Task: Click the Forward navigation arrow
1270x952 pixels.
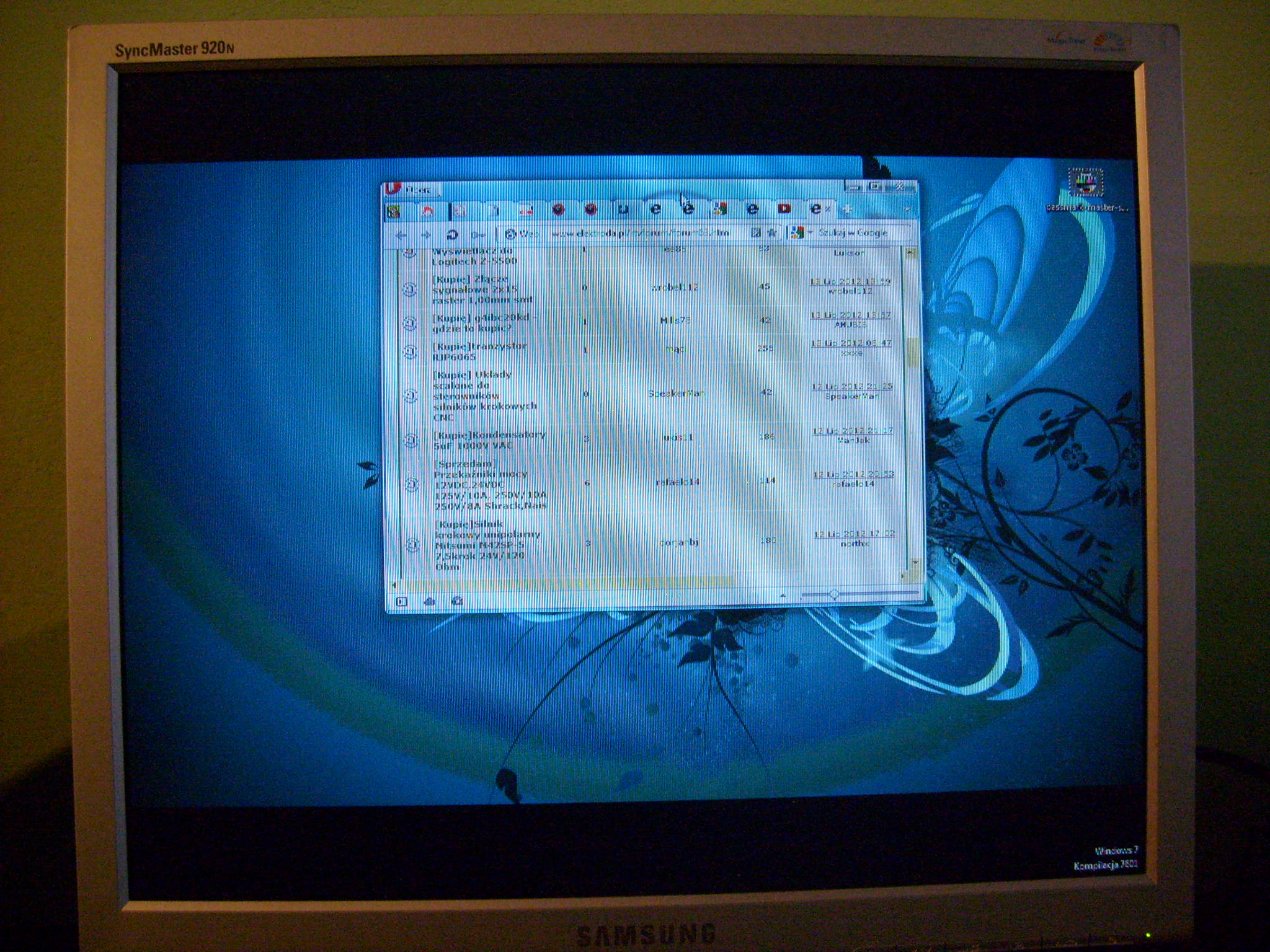Action: coord(426,236)
